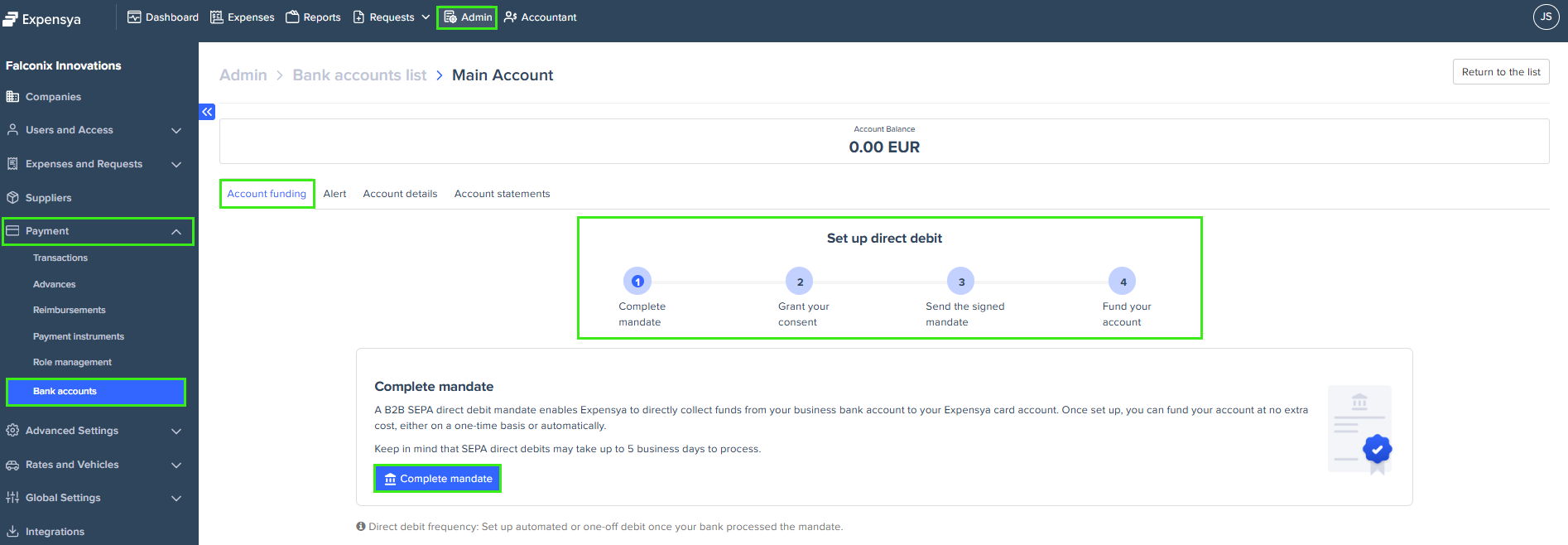The image size is (1568, 545).
Task: Click the Complete mandate button
Action: coord(438,478)
